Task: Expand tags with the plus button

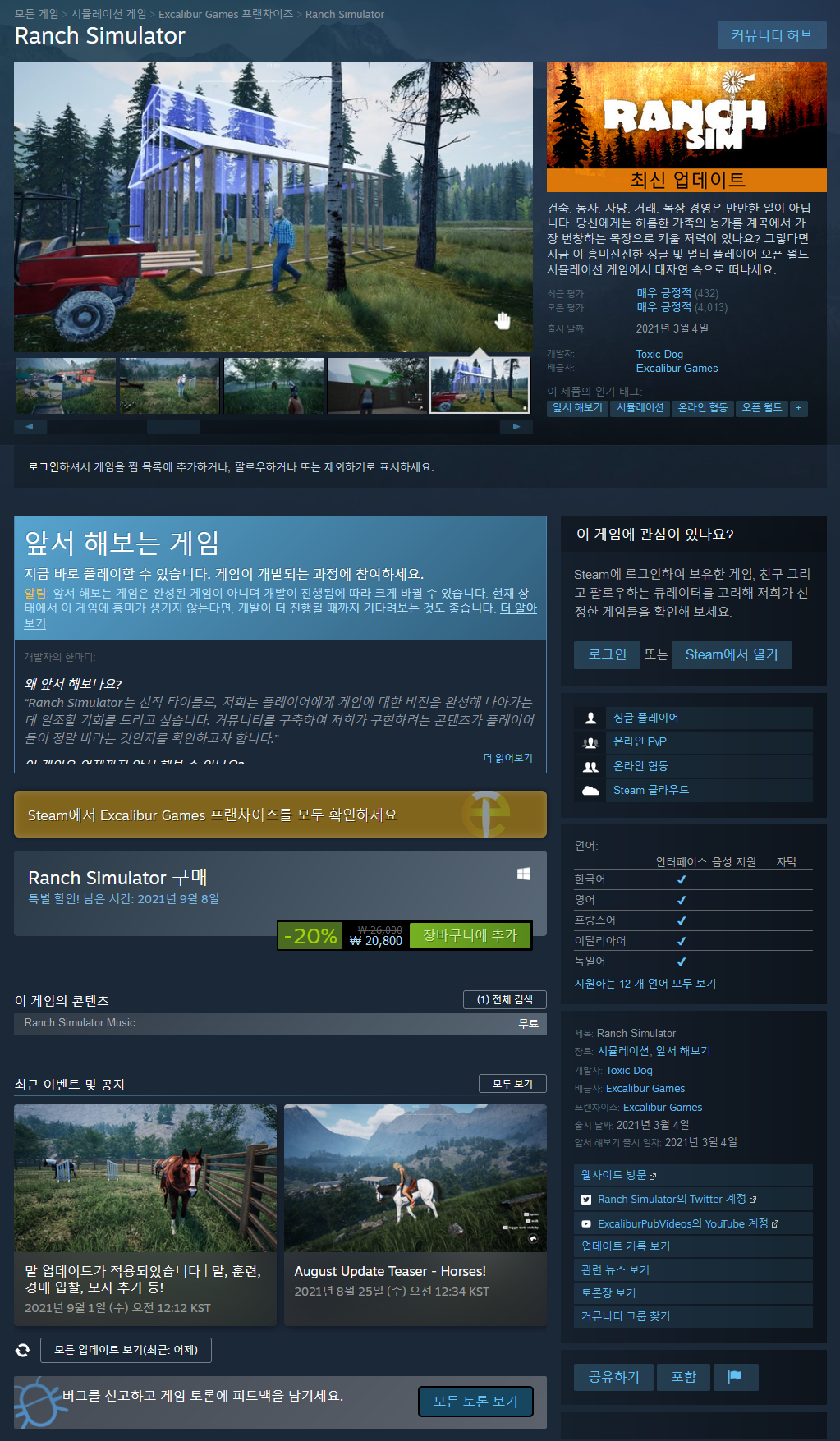Action: point(798,408)
